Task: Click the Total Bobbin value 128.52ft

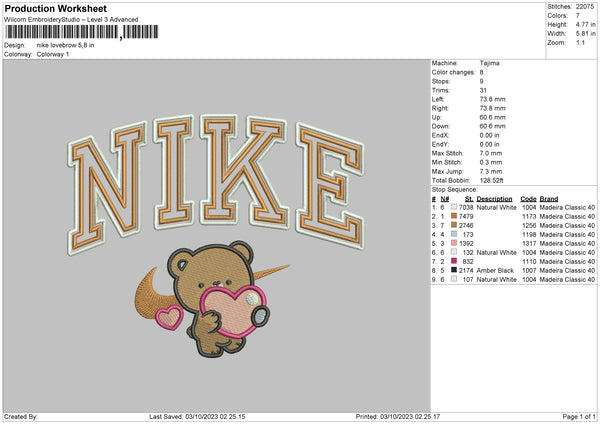Action: (492, 181)
